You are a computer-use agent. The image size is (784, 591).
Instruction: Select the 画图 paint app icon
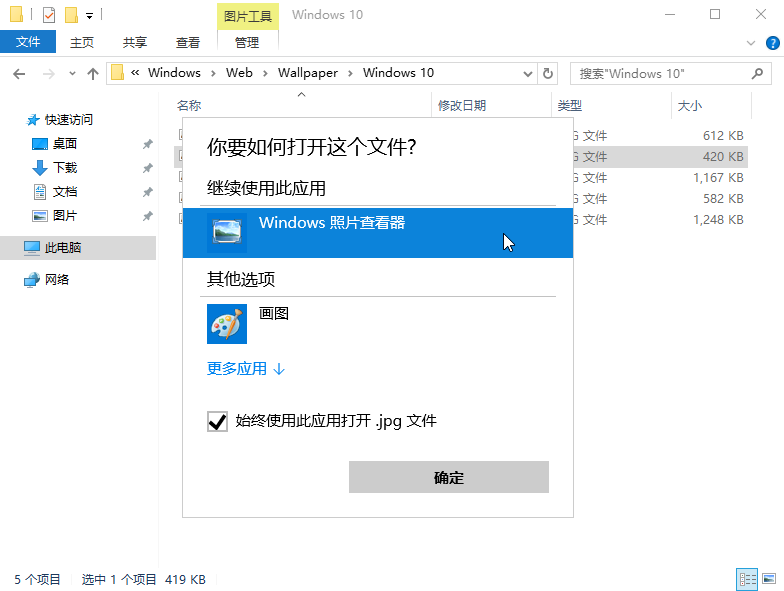[226, 324]
